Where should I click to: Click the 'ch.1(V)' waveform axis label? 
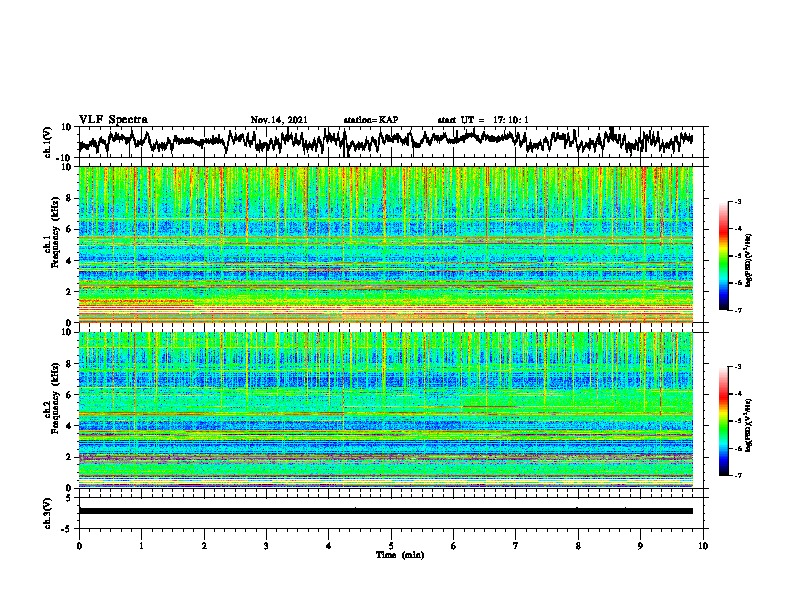48,142
